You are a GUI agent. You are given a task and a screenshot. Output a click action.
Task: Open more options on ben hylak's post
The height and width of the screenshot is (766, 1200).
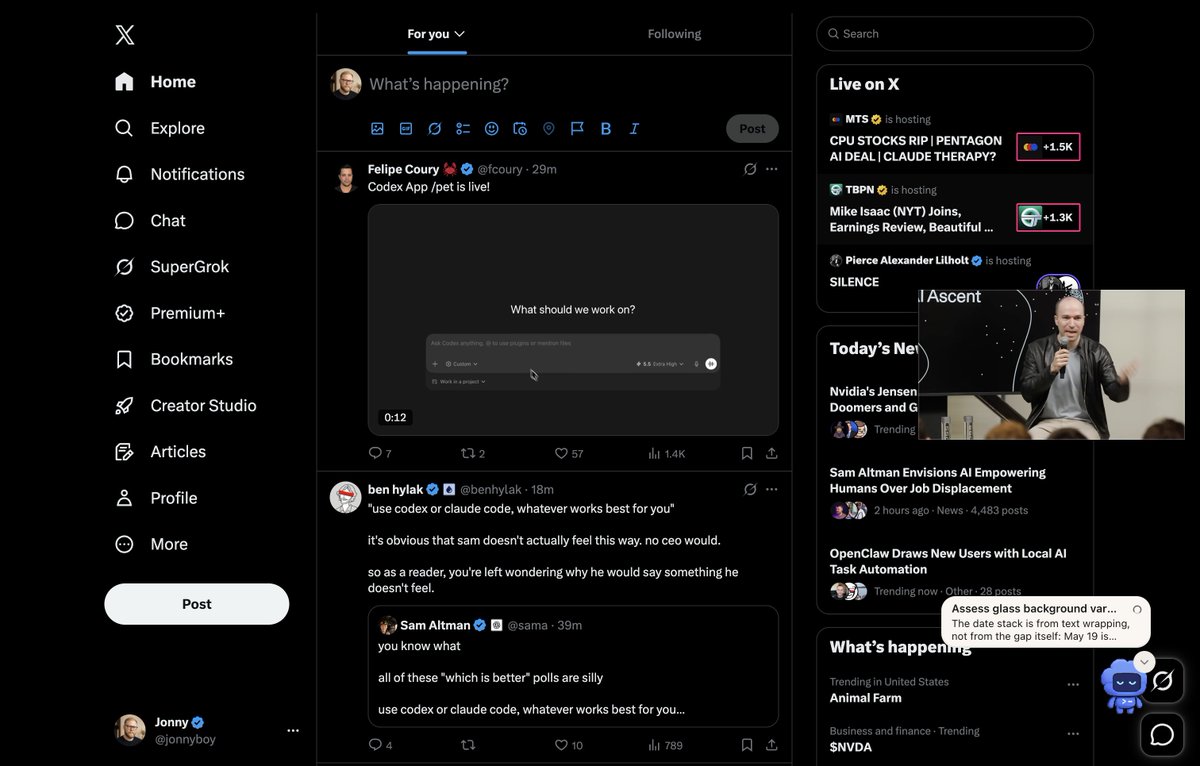point(772,489)
